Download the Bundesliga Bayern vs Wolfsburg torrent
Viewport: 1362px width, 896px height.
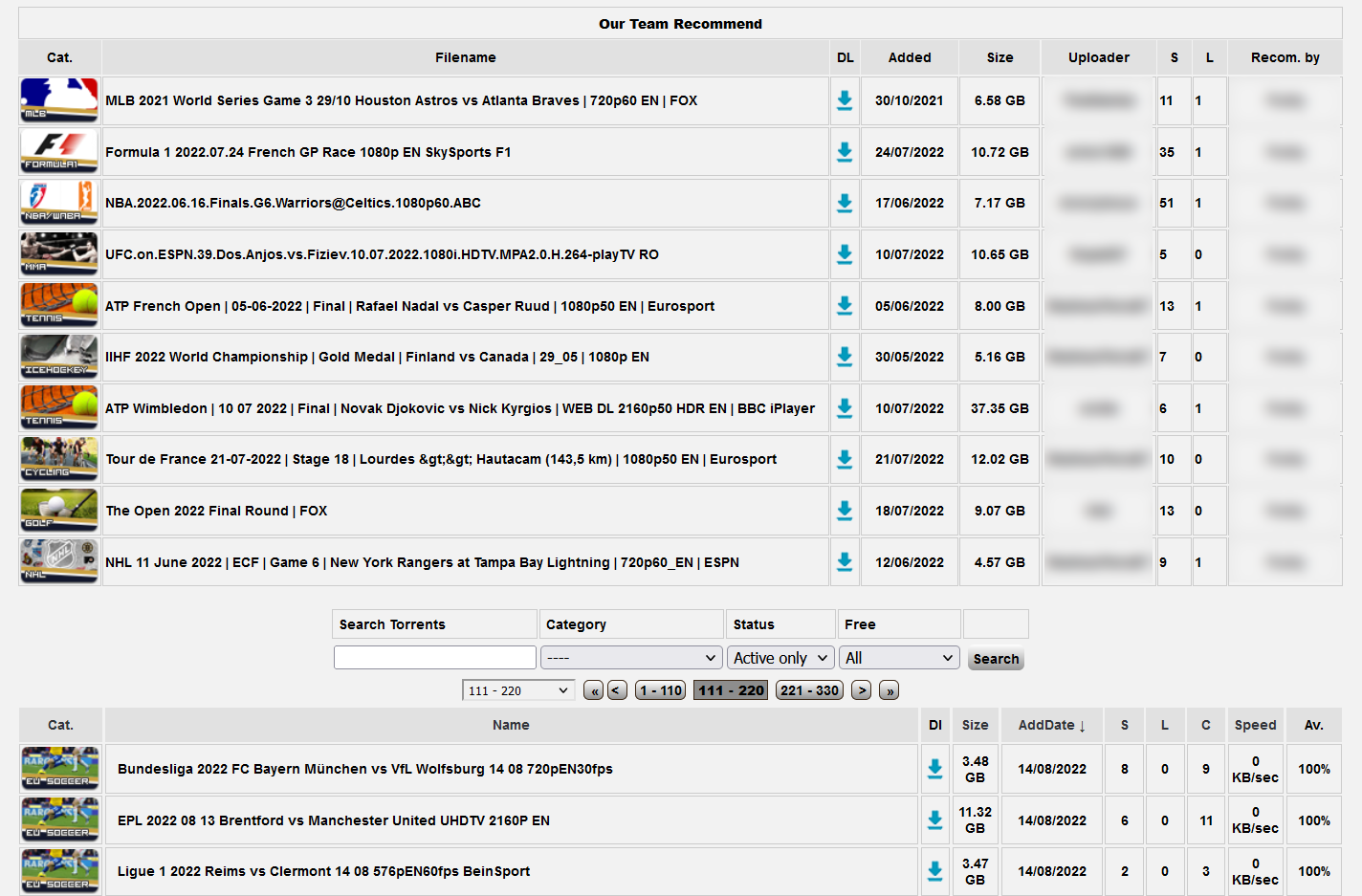(x=934, y=769)
